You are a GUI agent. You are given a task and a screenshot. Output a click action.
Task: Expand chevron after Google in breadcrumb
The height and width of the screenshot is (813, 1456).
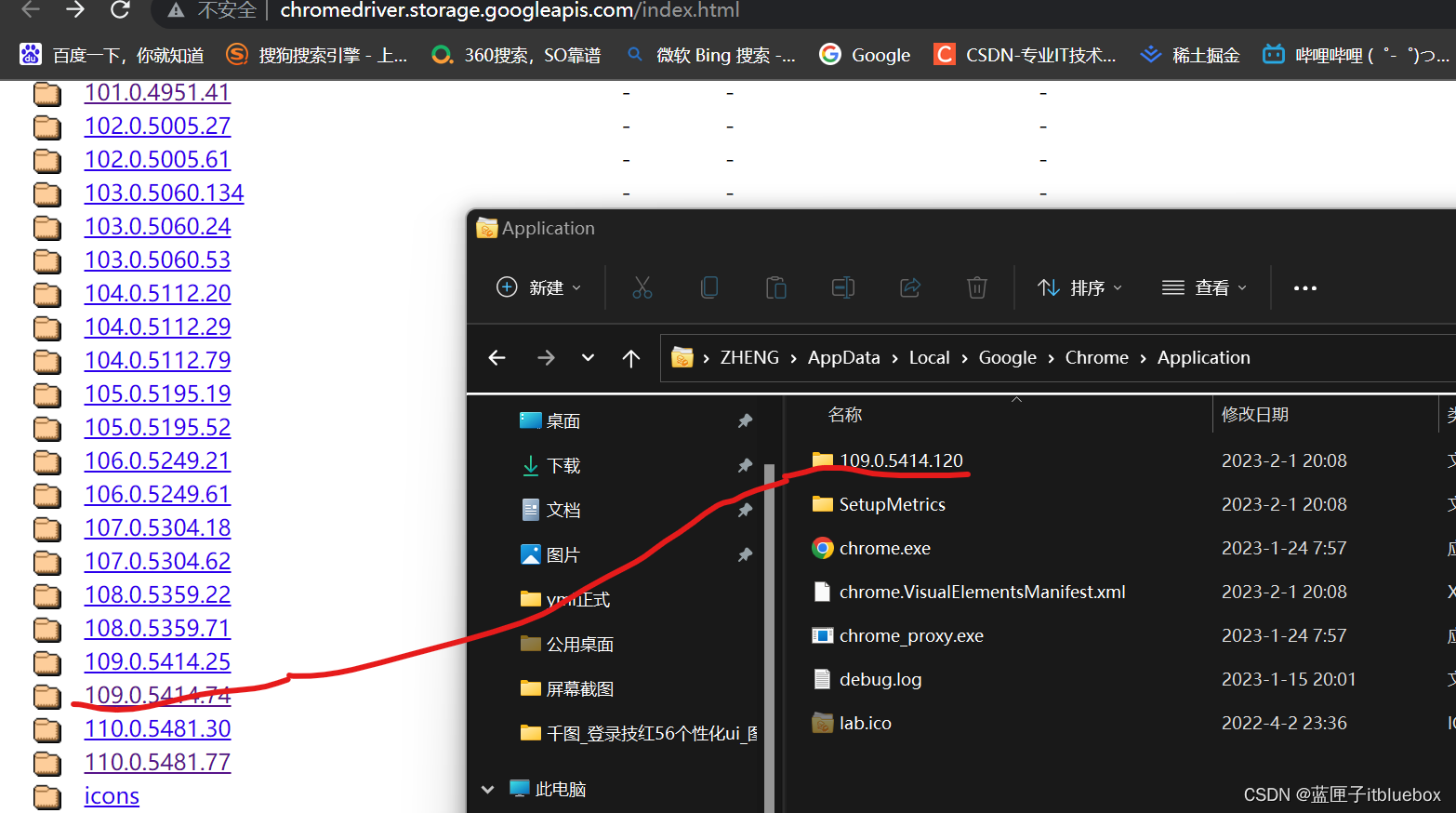[x=1051, y=359]
